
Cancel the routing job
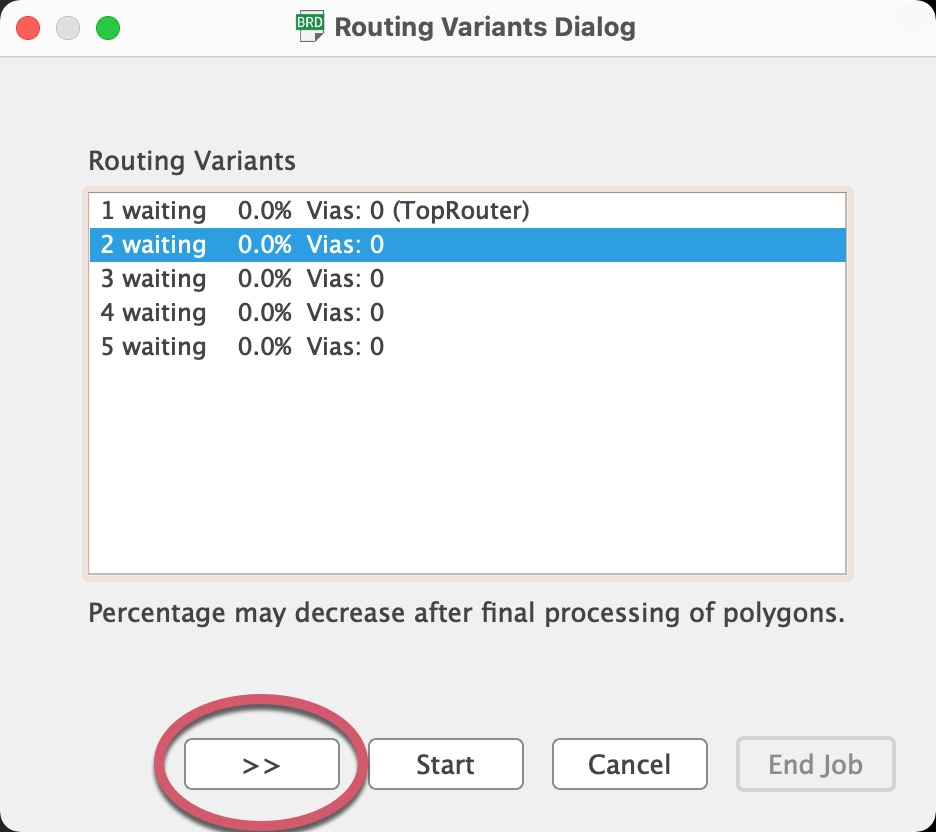629,764
